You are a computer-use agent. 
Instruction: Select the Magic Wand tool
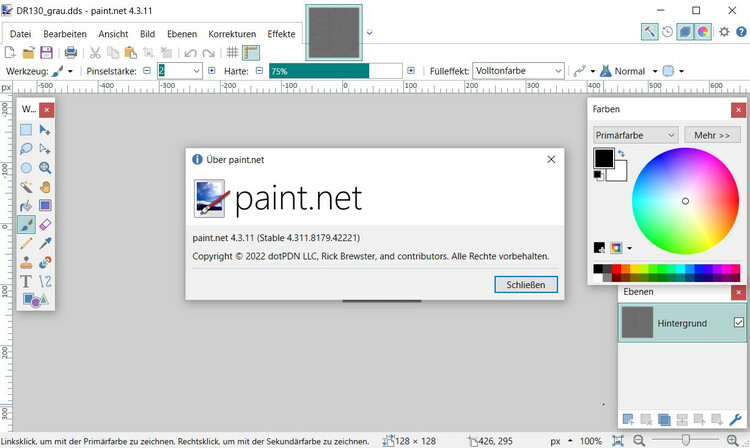tap(26, 187)
